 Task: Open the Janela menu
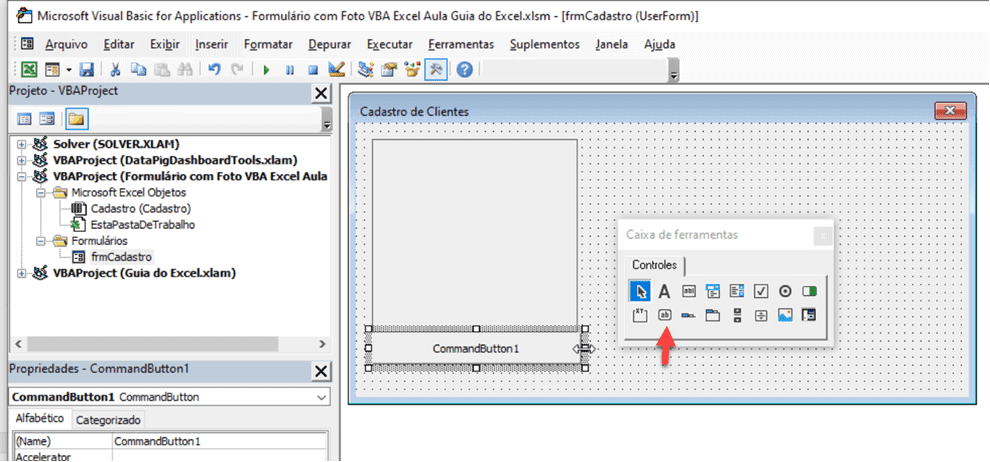[x=611, y=44]
